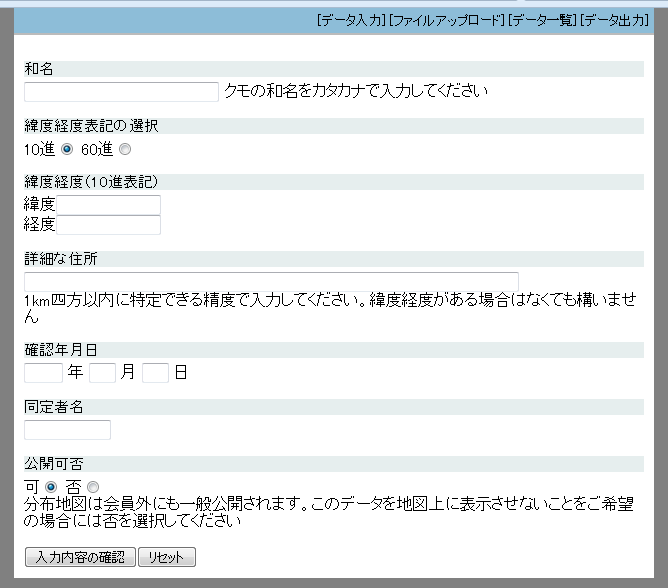The width and height of the screenshot is (668, 588).
Task: Open the データ一覧 link
Action: coord(542,20)
